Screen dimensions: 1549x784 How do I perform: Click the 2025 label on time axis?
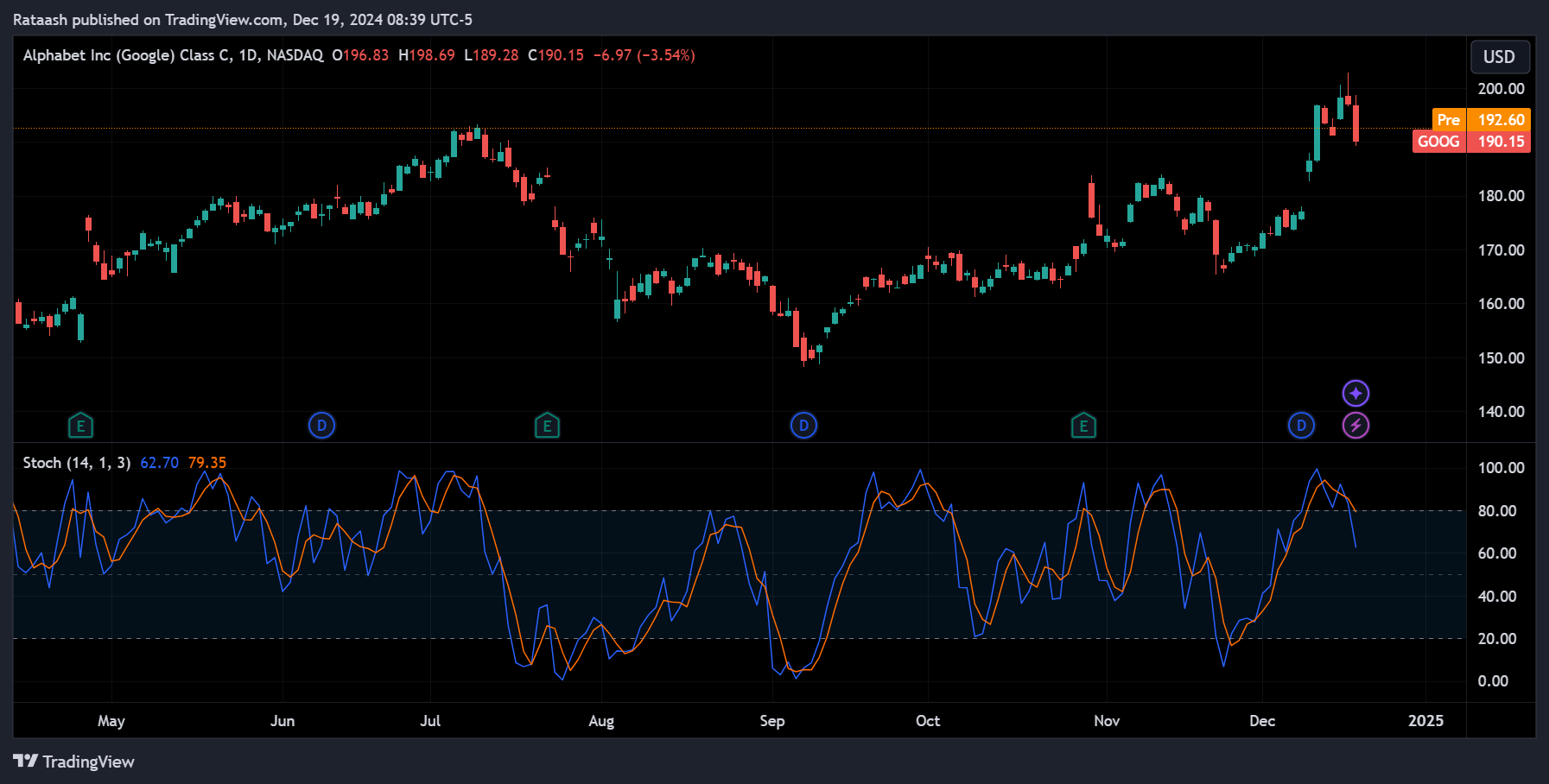1425,721
